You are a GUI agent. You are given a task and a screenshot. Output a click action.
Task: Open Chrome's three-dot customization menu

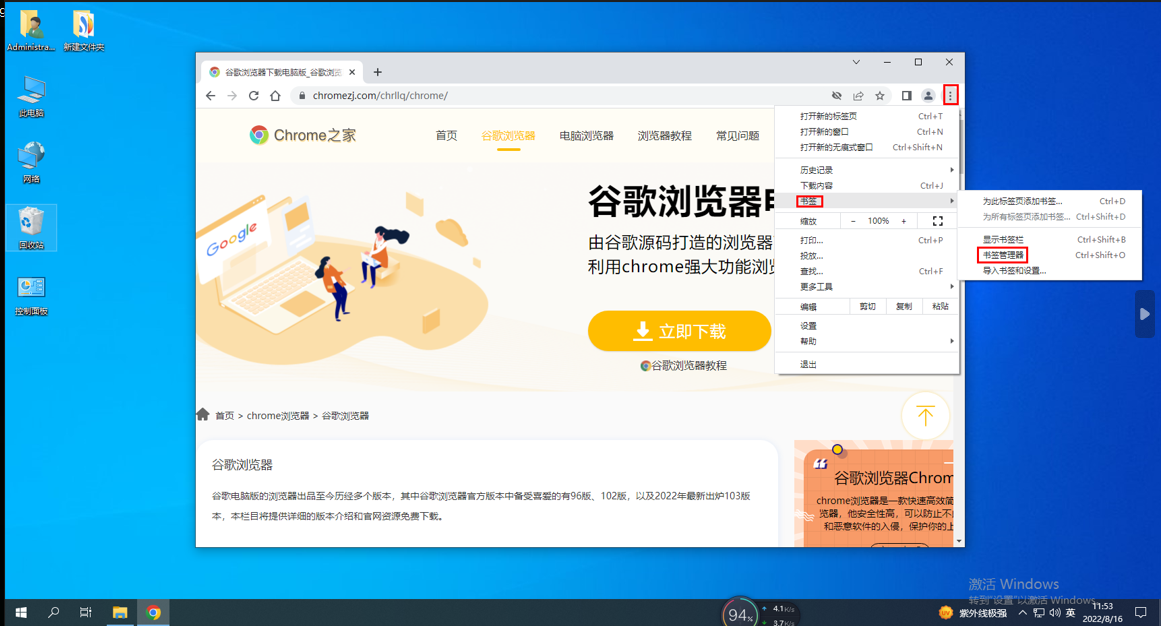point(950,95)
